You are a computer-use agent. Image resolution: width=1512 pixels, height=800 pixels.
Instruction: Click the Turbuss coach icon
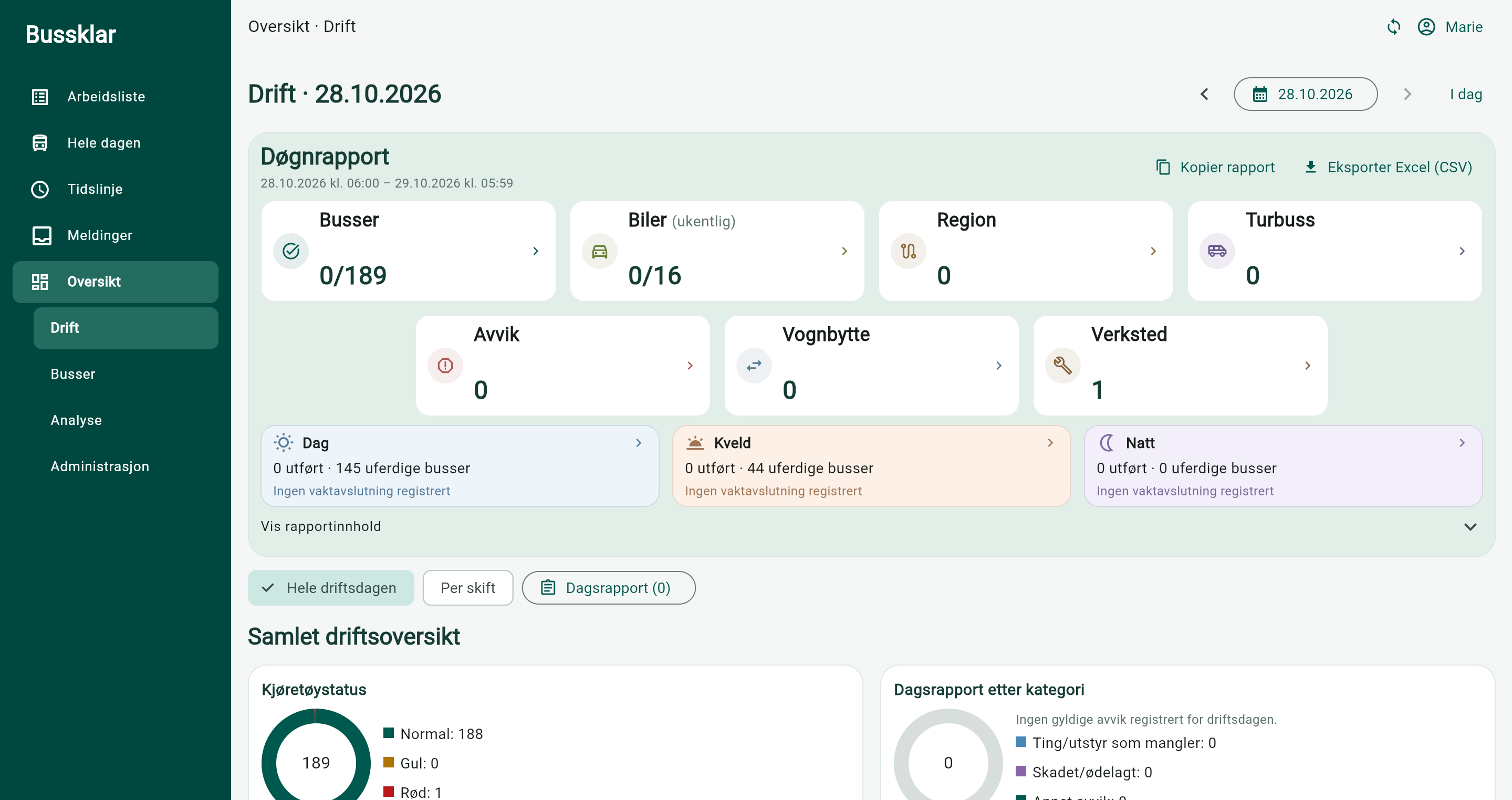coord(1217,251)
